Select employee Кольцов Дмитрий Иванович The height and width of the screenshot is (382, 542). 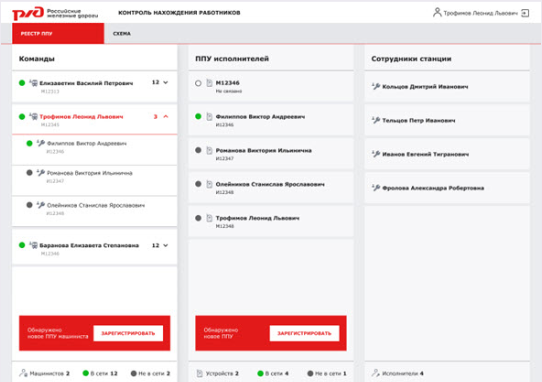pyautogui.click(x=447, y=86)
